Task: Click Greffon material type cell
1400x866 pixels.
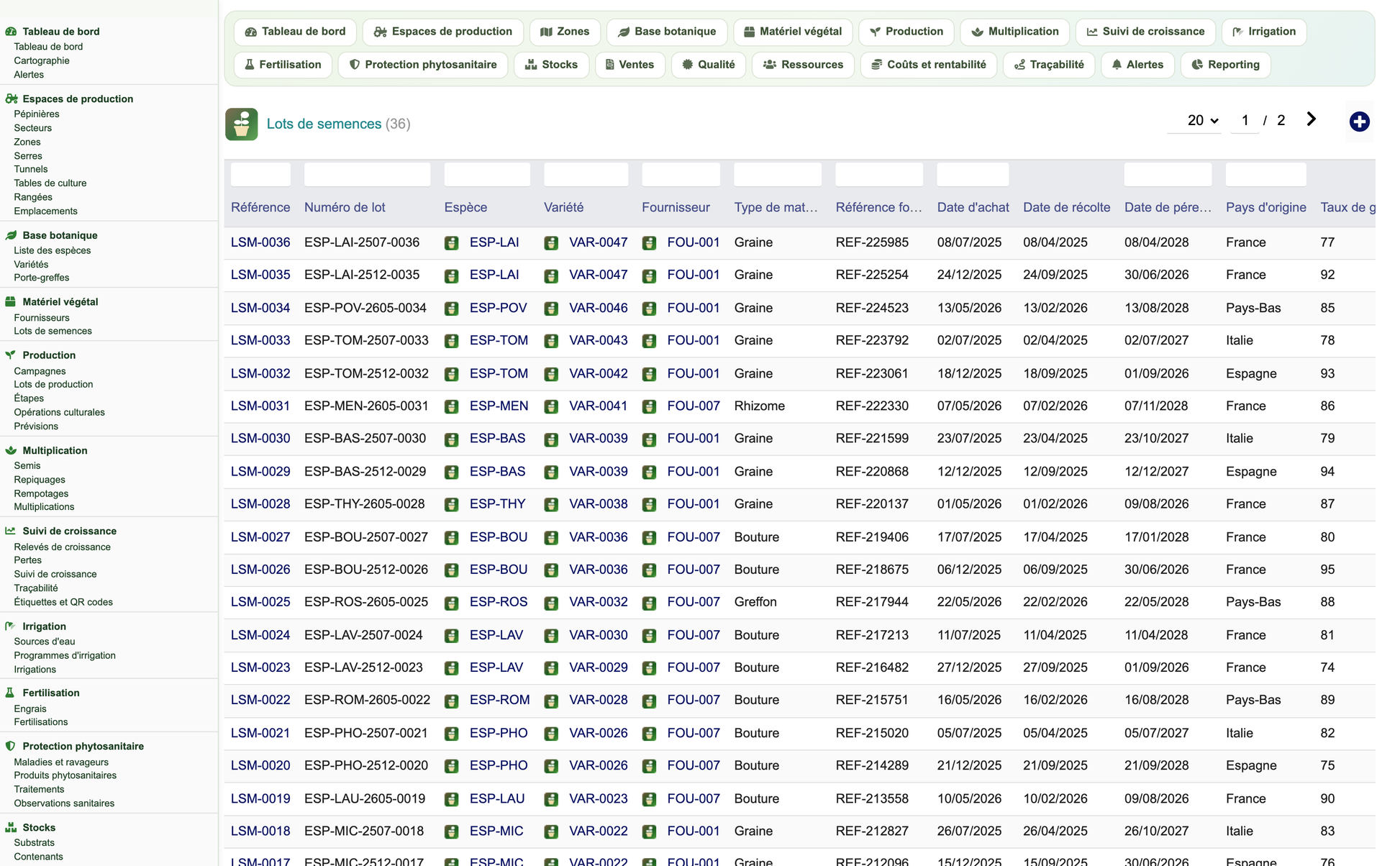Action: (755, 602)
